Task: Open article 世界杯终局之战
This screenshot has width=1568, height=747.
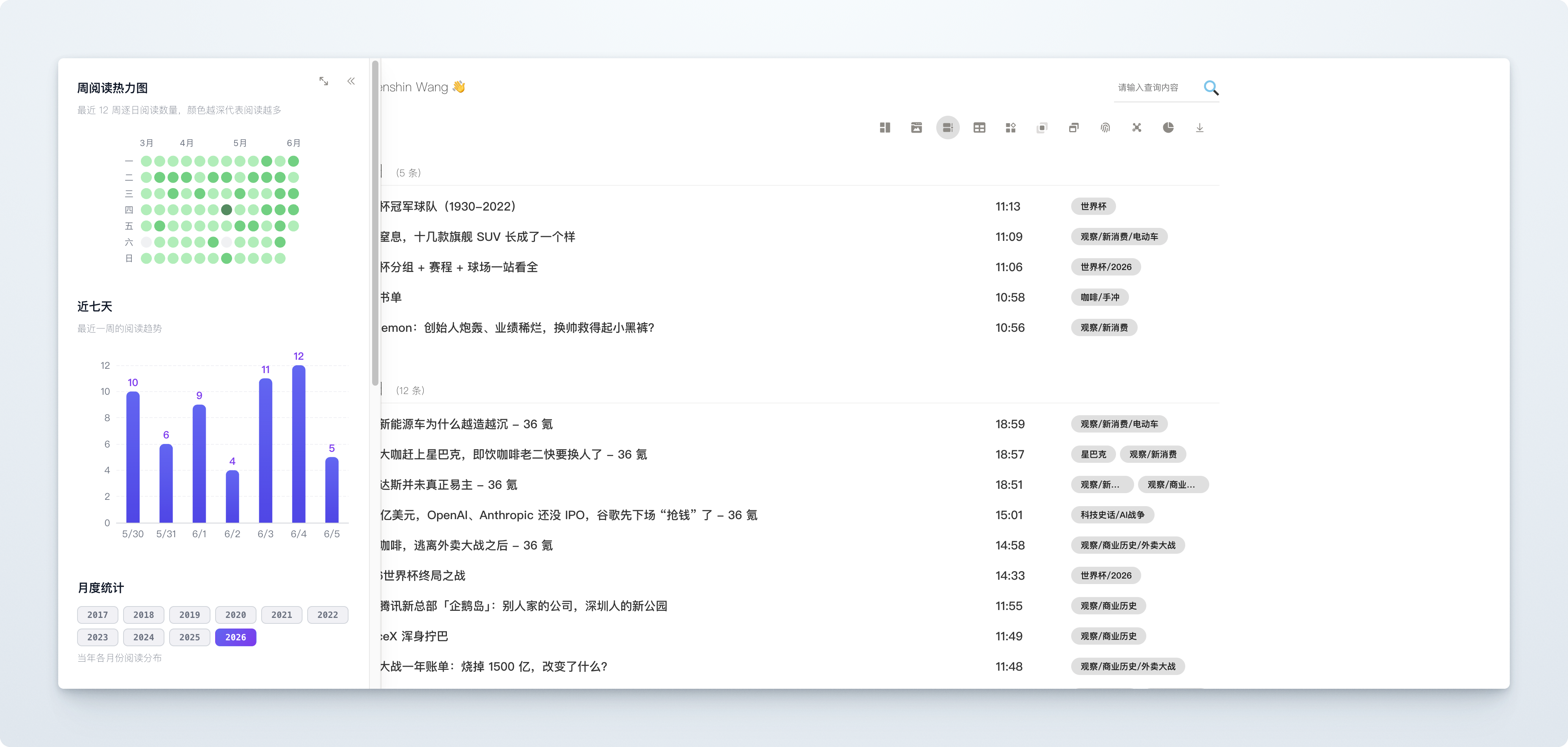Action: click(423, 575)
